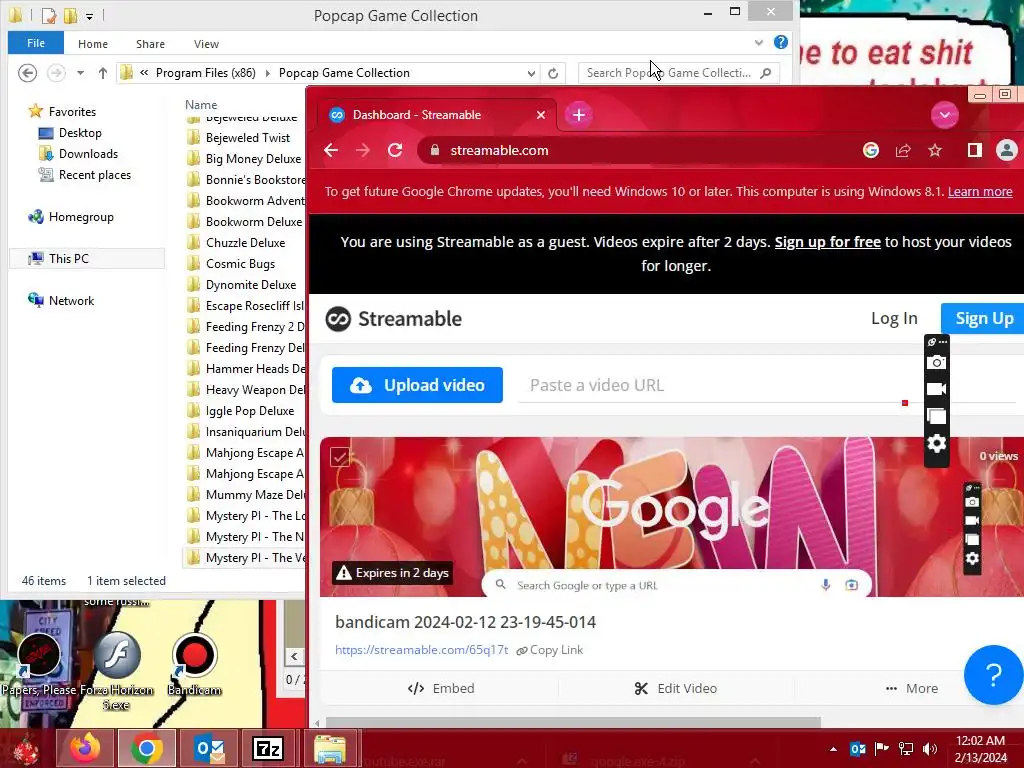Open a new Chrome tab with plus button
Viewport: 1024px width, 768px height.
pos(579,115)
